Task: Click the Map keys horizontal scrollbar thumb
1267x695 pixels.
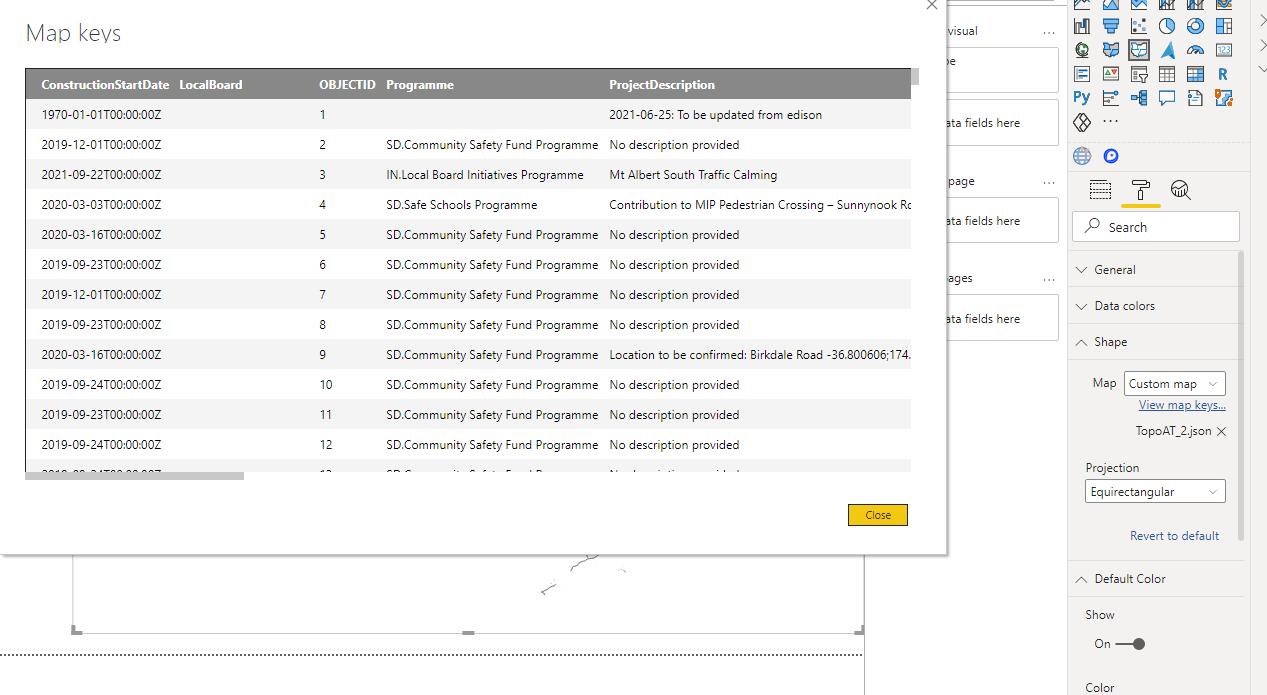Action: point(134,476)
